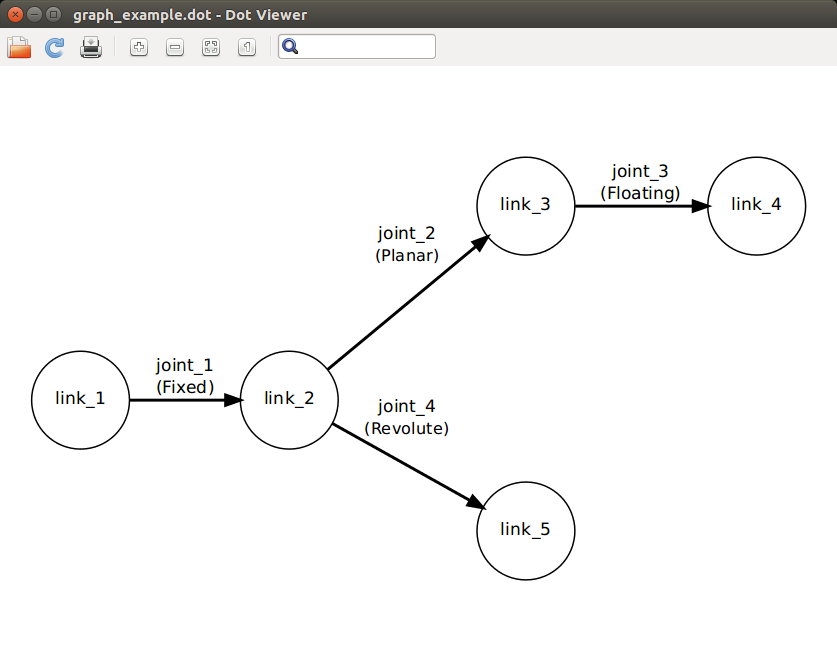Maximize the Dot Viewer window

point(53,15)
